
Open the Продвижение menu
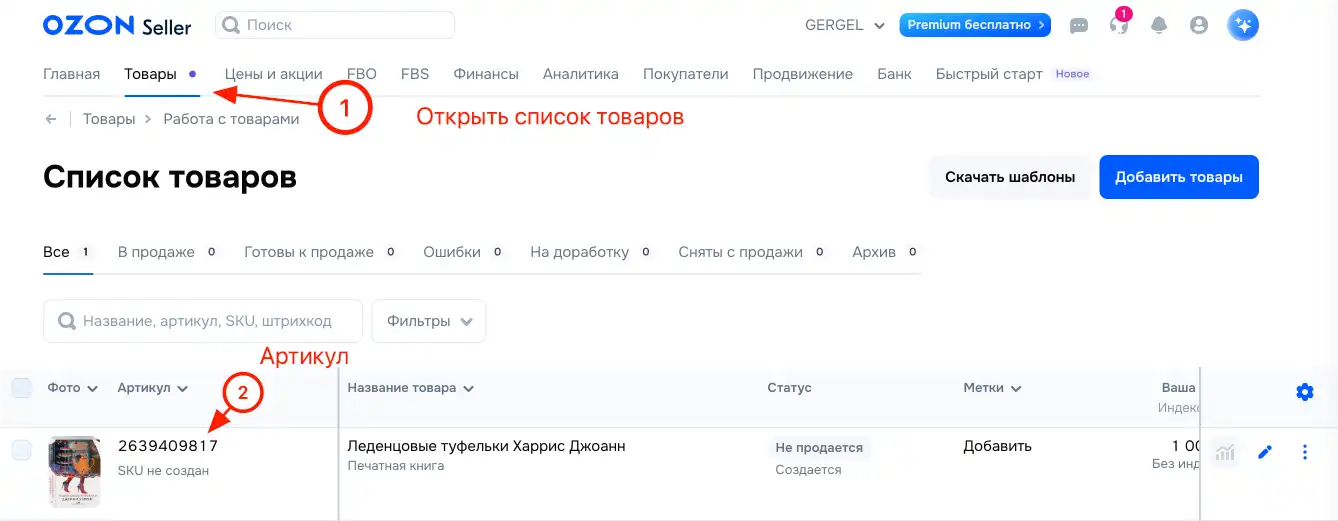[x=803, y=74]
